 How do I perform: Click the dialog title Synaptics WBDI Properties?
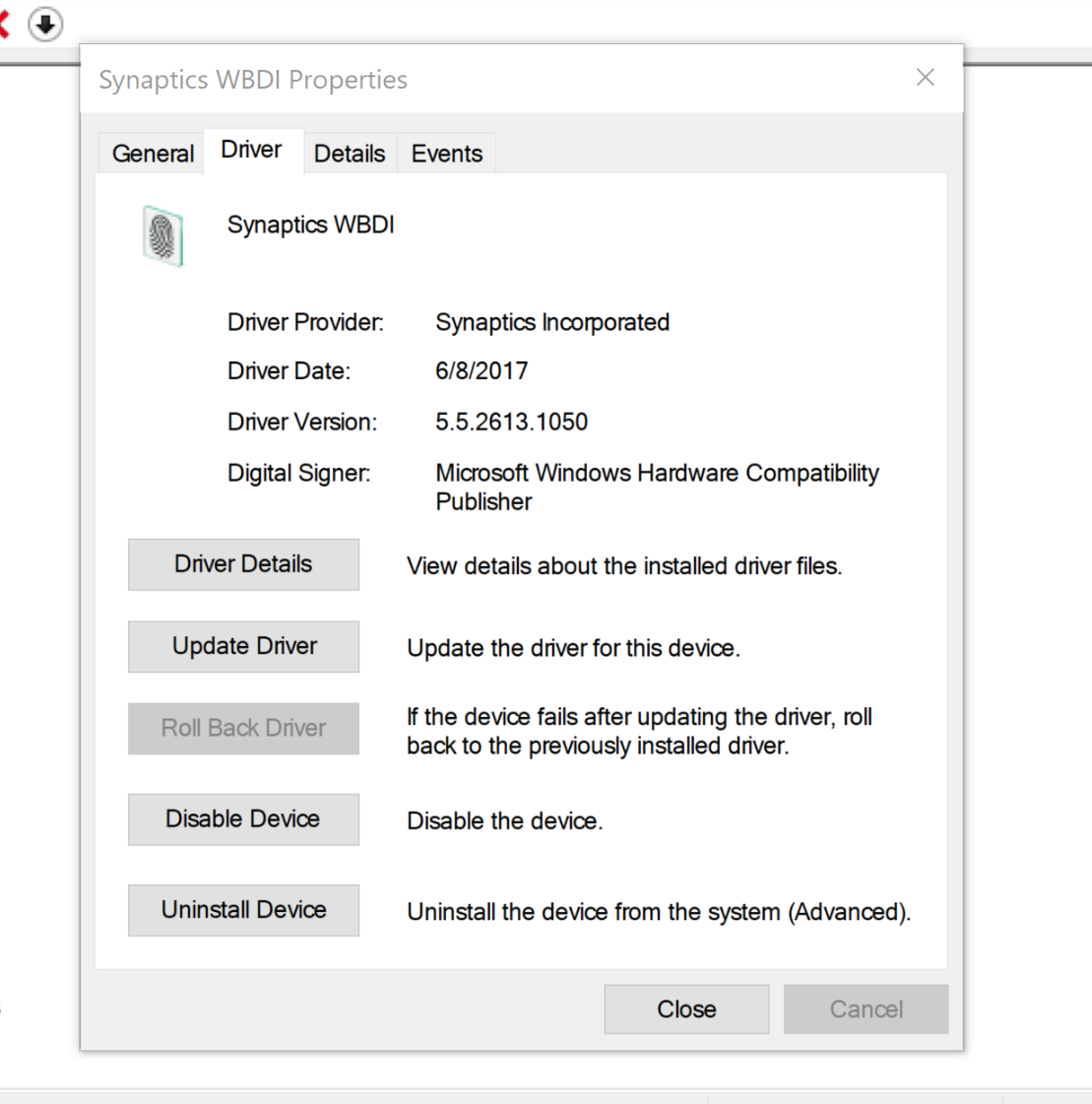pyautogui.click(x=253, y=80)
